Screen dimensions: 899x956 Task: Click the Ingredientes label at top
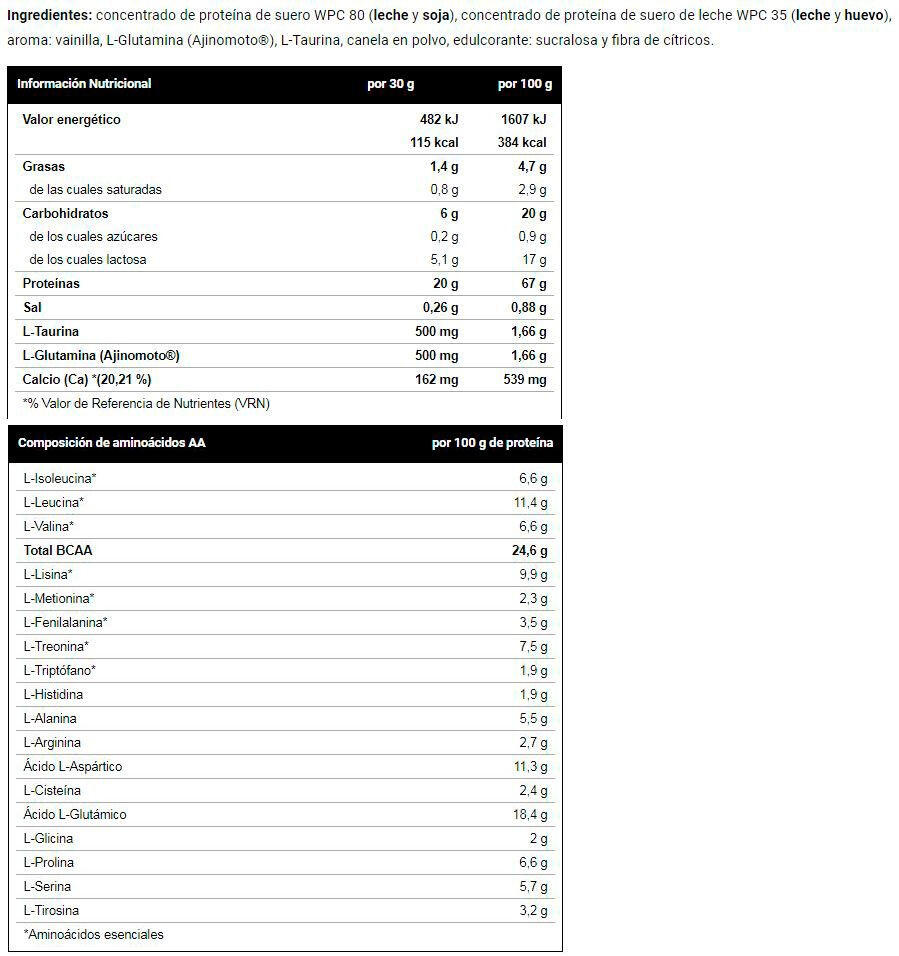49,15
